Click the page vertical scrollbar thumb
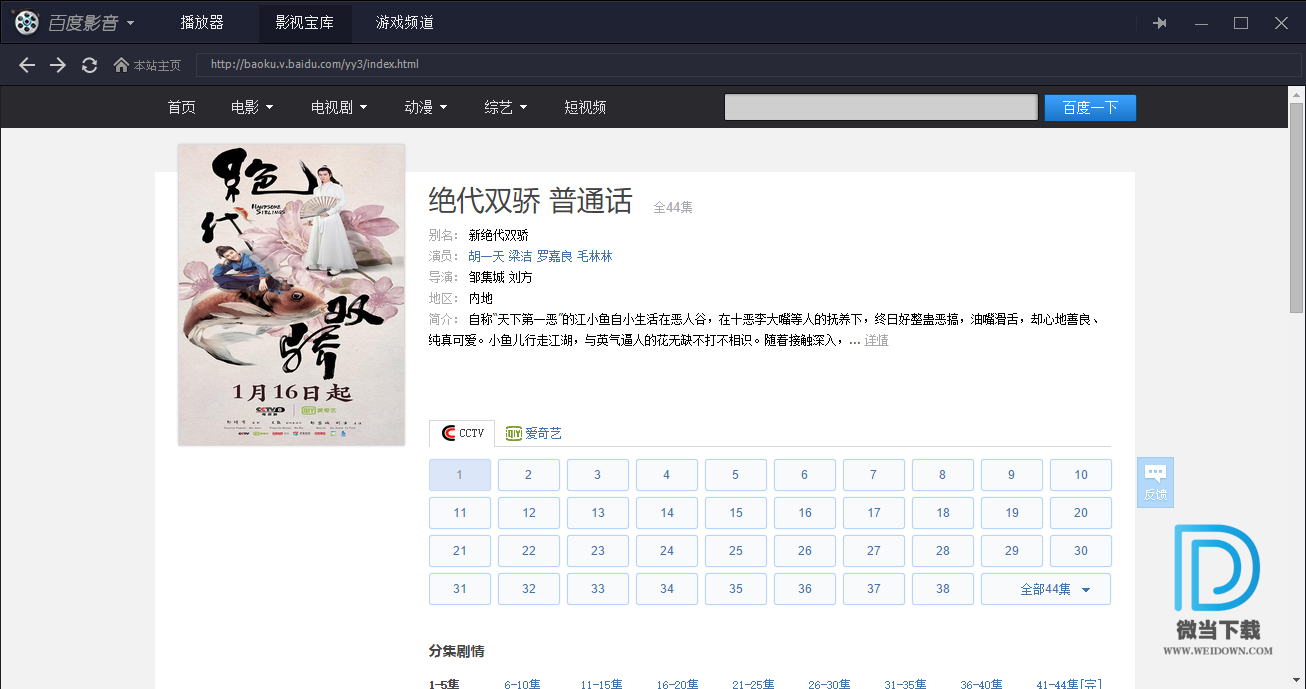The width and height of the screenshot is (1306, 689). (x=1296, y=207)
